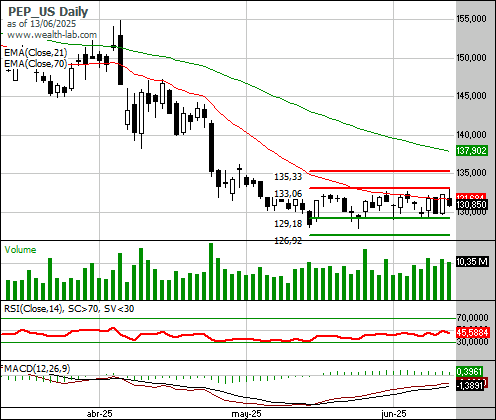The width and height of the screenshot is (496, 420).
Task: Select the 155,000 price axis label
Action: click(471, 19)
